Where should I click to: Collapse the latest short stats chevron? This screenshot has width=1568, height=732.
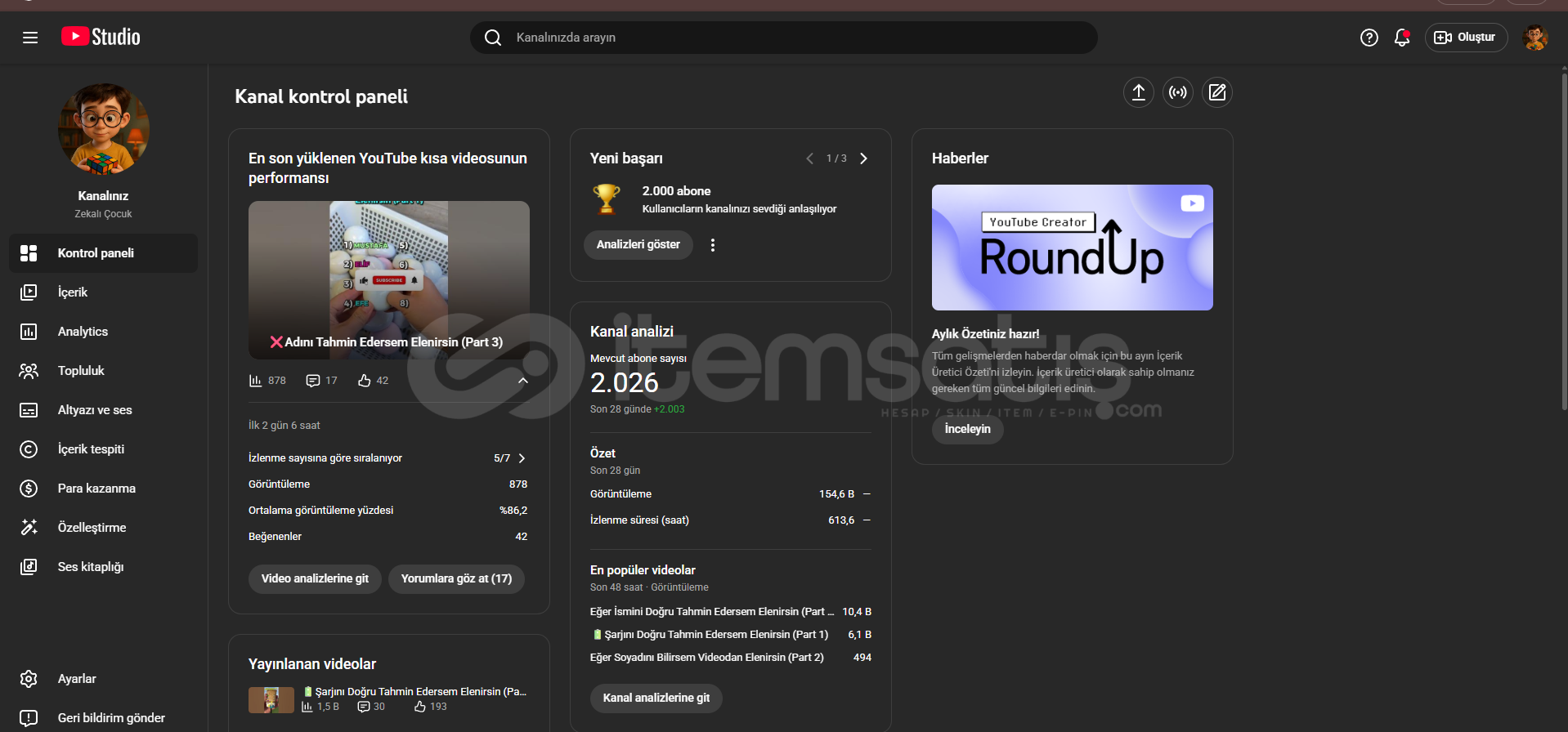point(523,381)
